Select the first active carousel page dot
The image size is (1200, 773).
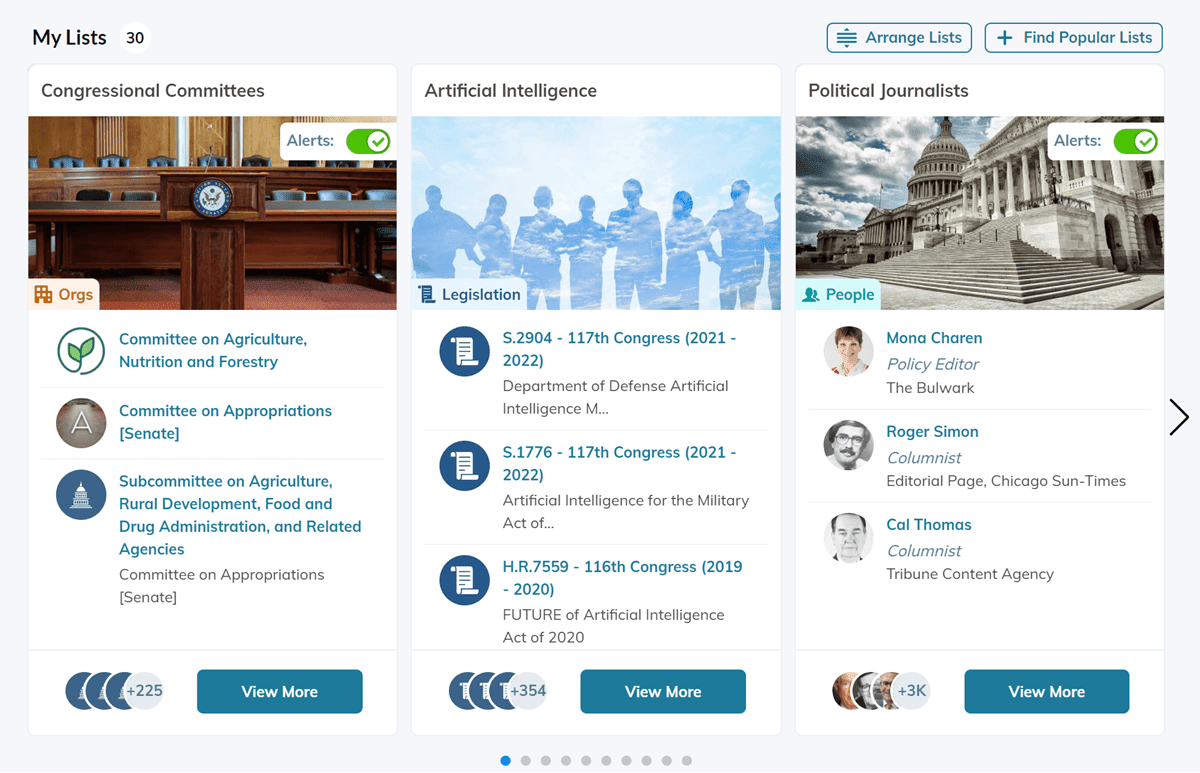coord(505,761)
